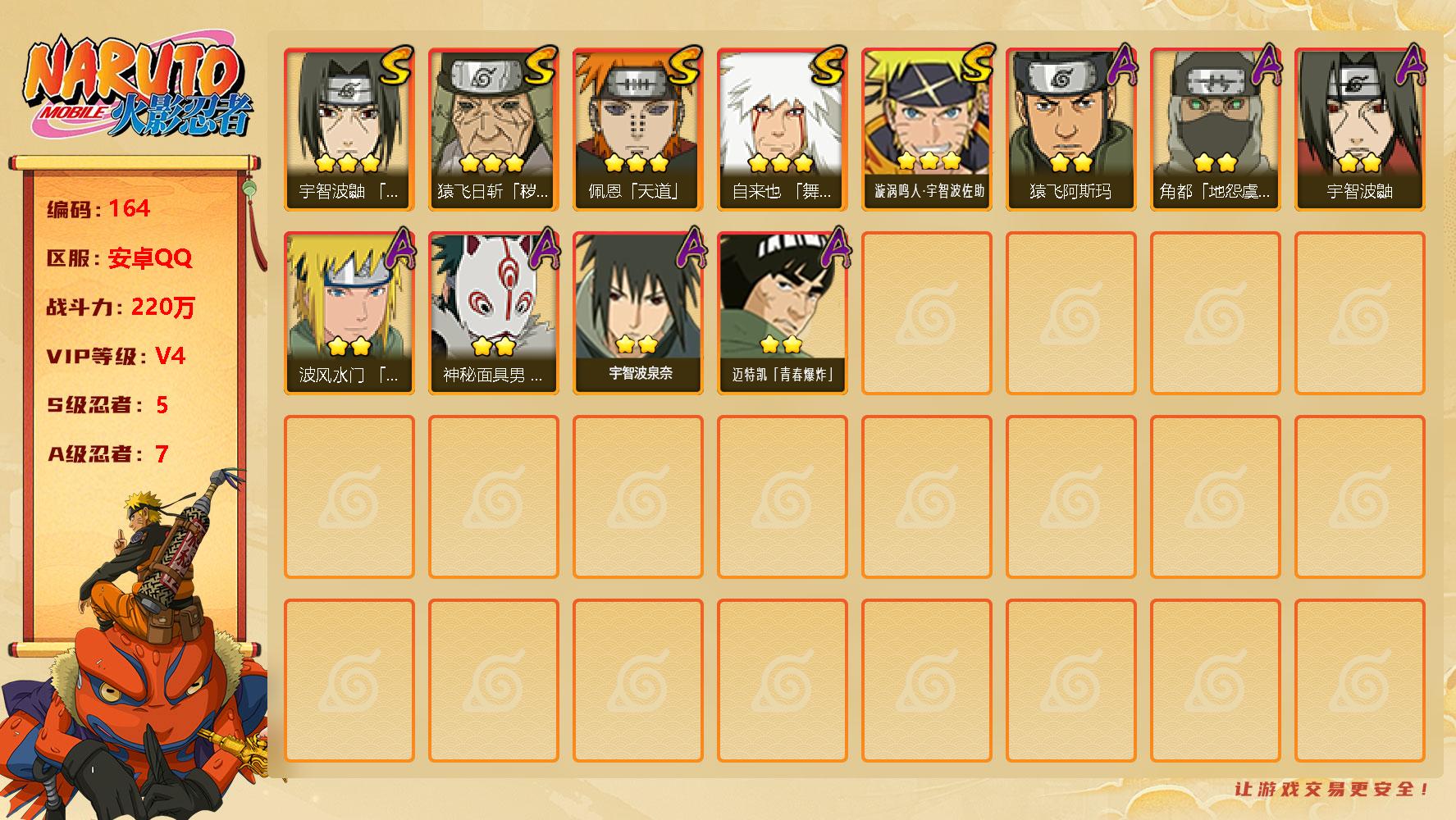1456x820 pixels.
Task: Select the 波风水门 blonde ninja card
Action: click(349, 313)
